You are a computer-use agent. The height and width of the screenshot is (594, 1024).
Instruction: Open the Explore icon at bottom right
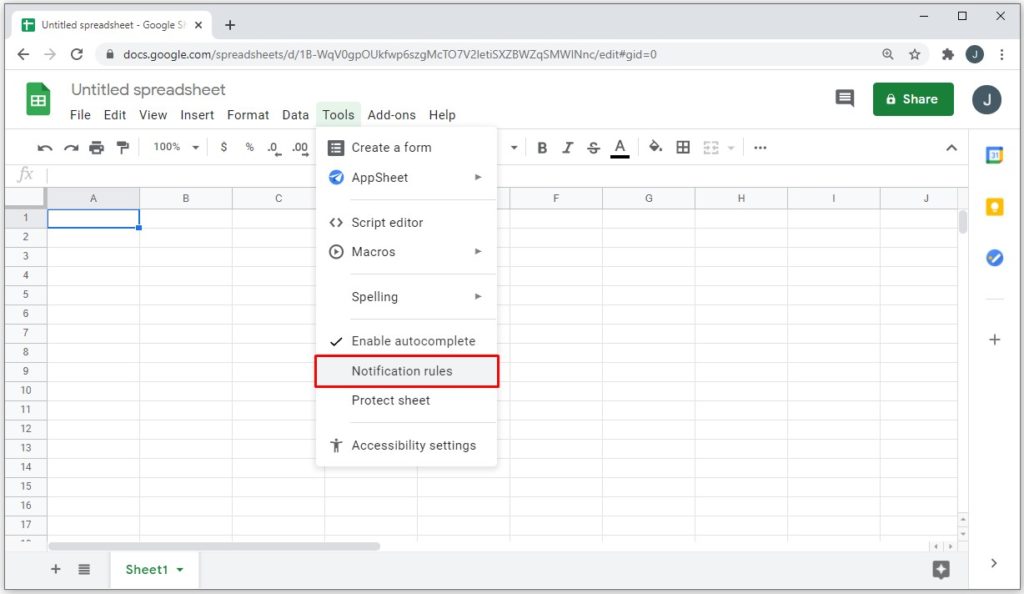tap(941, 569)
